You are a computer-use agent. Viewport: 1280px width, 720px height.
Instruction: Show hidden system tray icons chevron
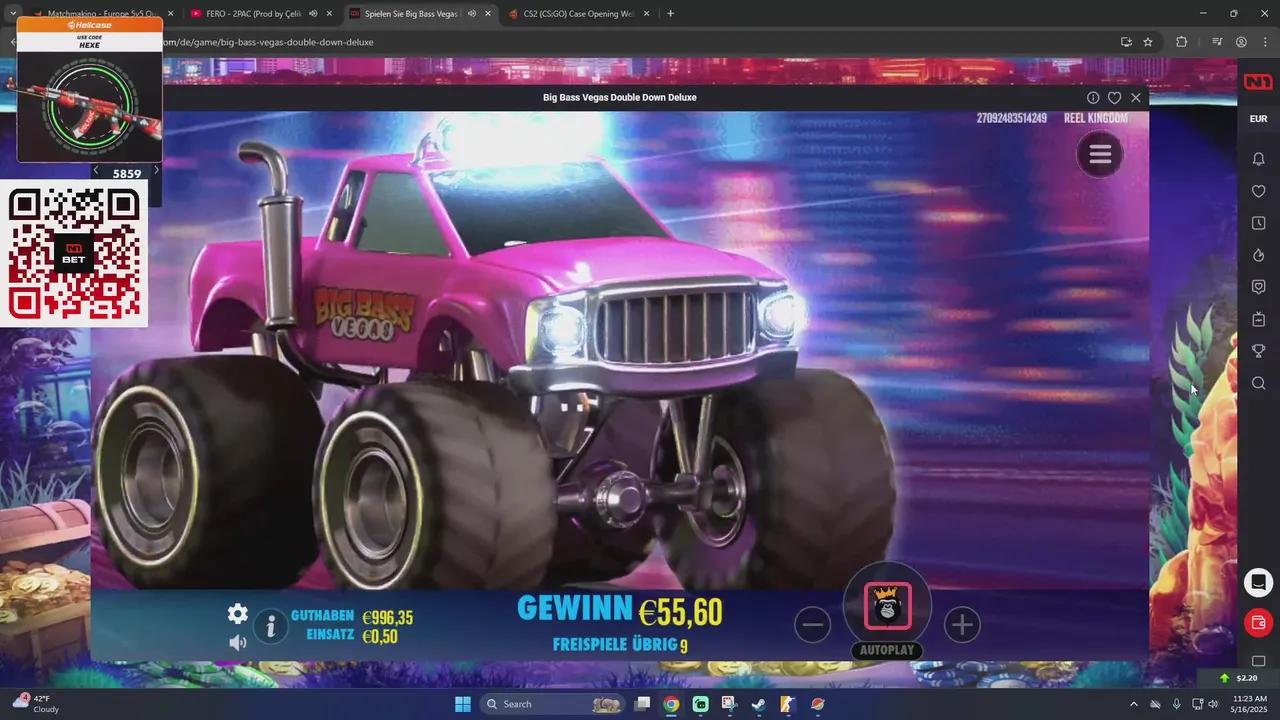[1133, 704]
